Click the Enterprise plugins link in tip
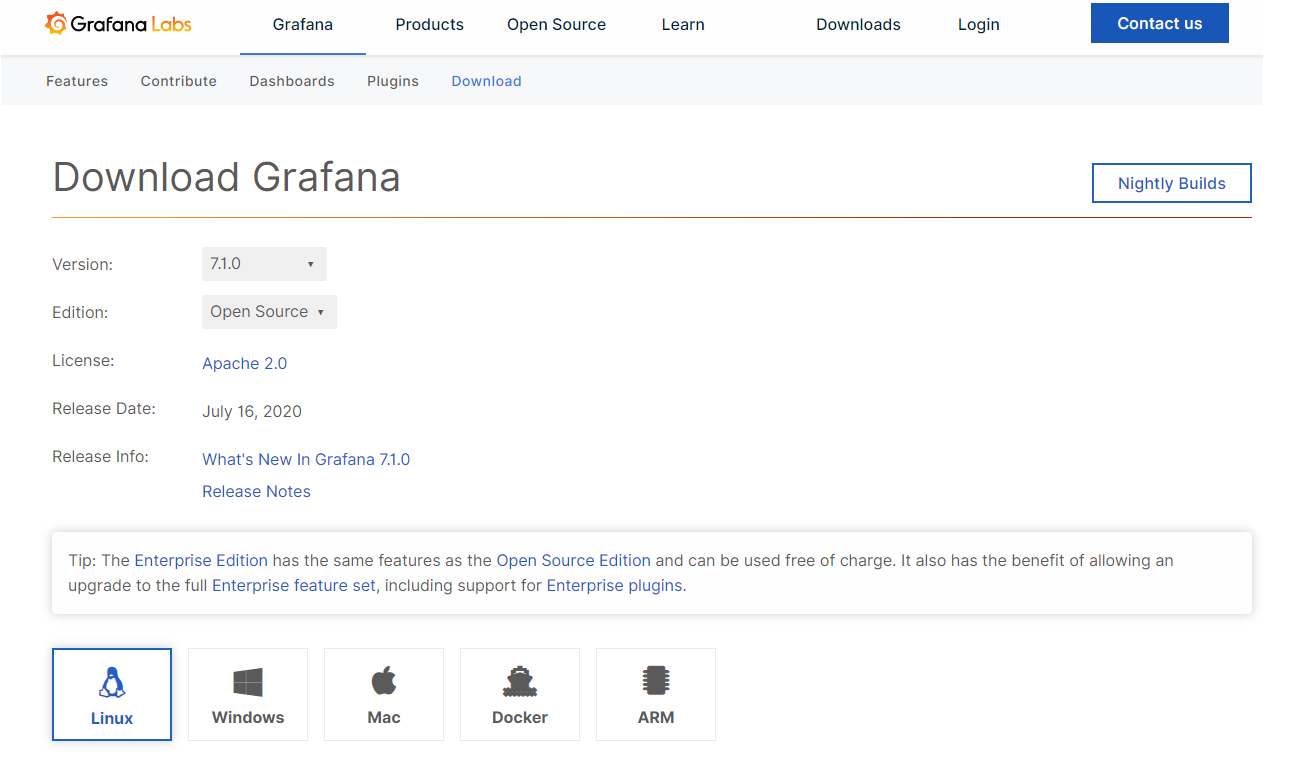Screen dimensions: 1296x762 613,585
